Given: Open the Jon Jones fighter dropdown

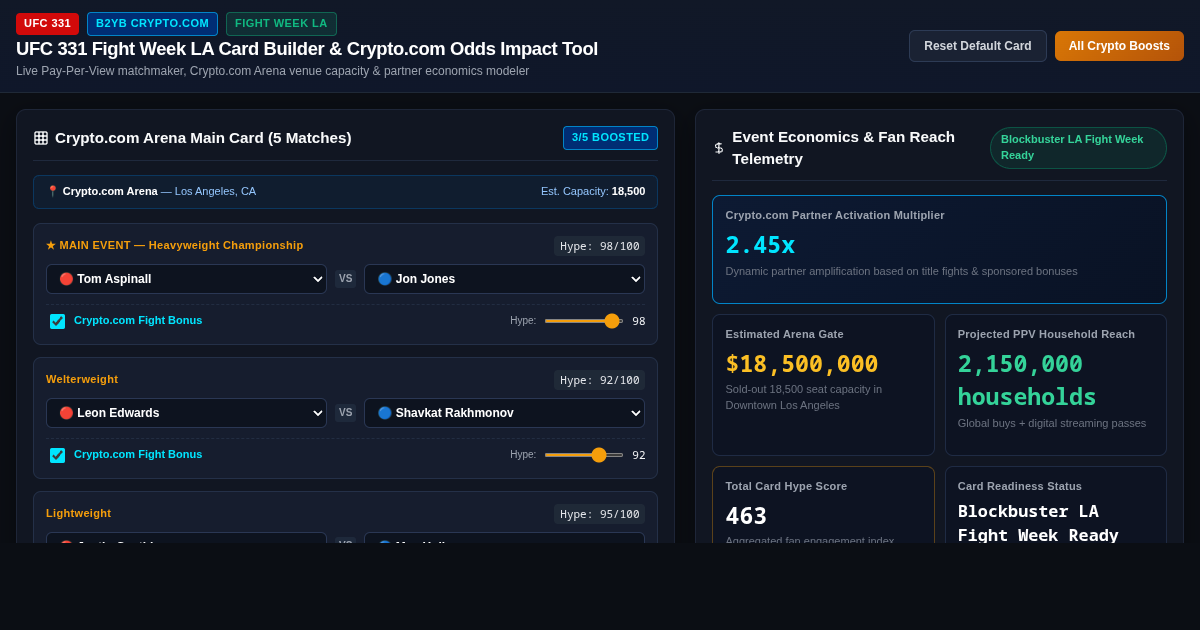Looking at the screenshot, I should click(x=504, y=279).
